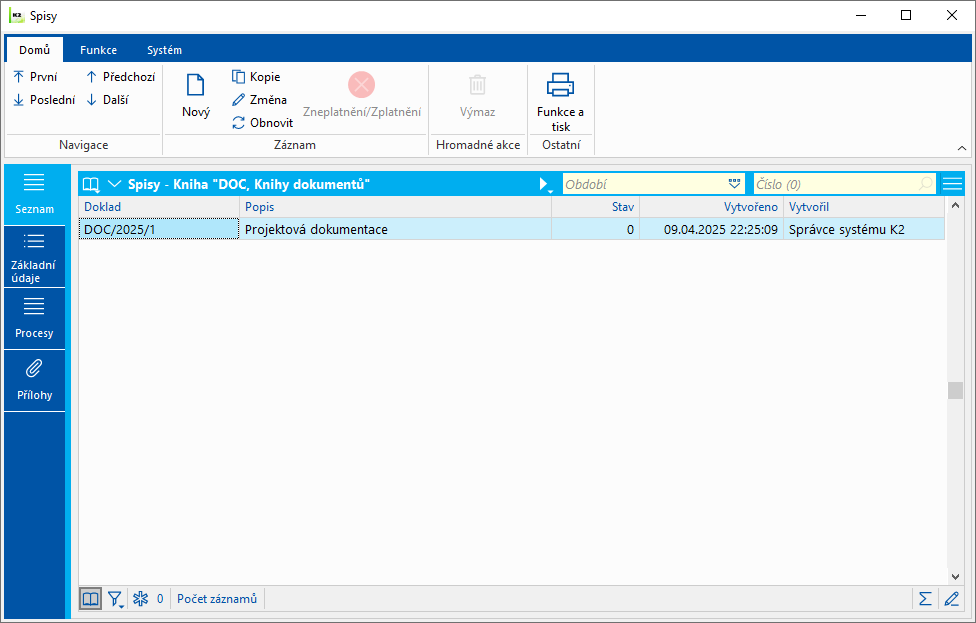Click the Ostatní group label
Viewport: 976px width, 623px height.
click(561, 145)
